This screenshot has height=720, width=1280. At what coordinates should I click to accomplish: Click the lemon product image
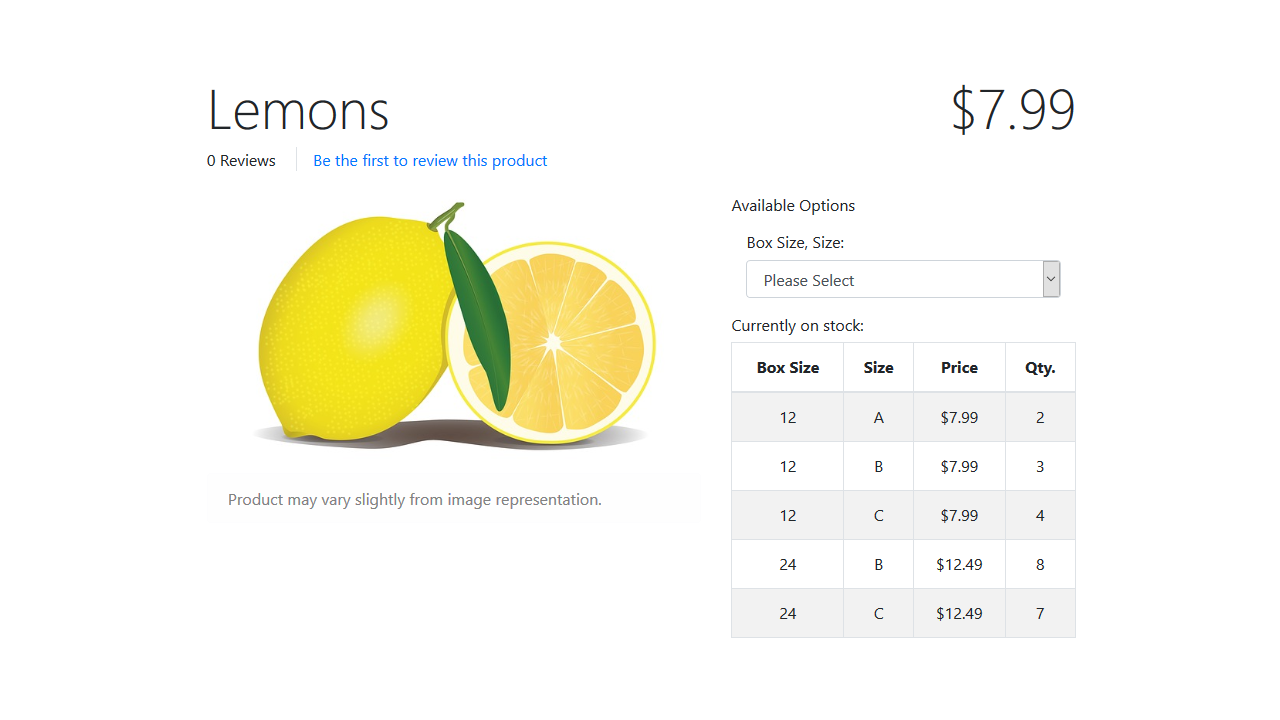454,325
